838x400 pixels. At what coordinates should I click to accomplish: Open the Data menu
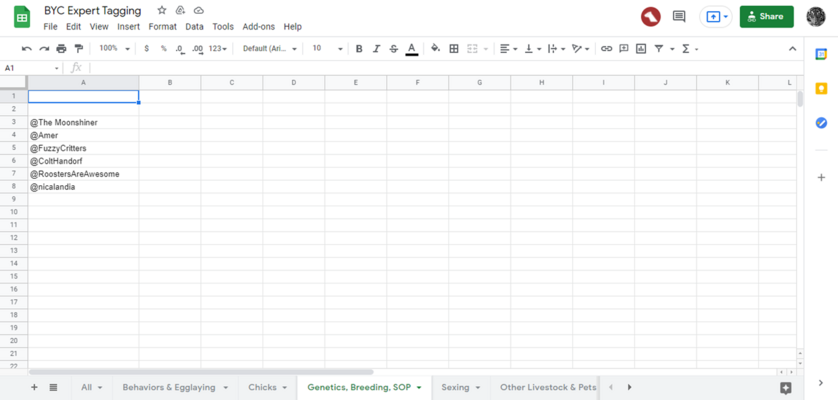tap(195, 27)
